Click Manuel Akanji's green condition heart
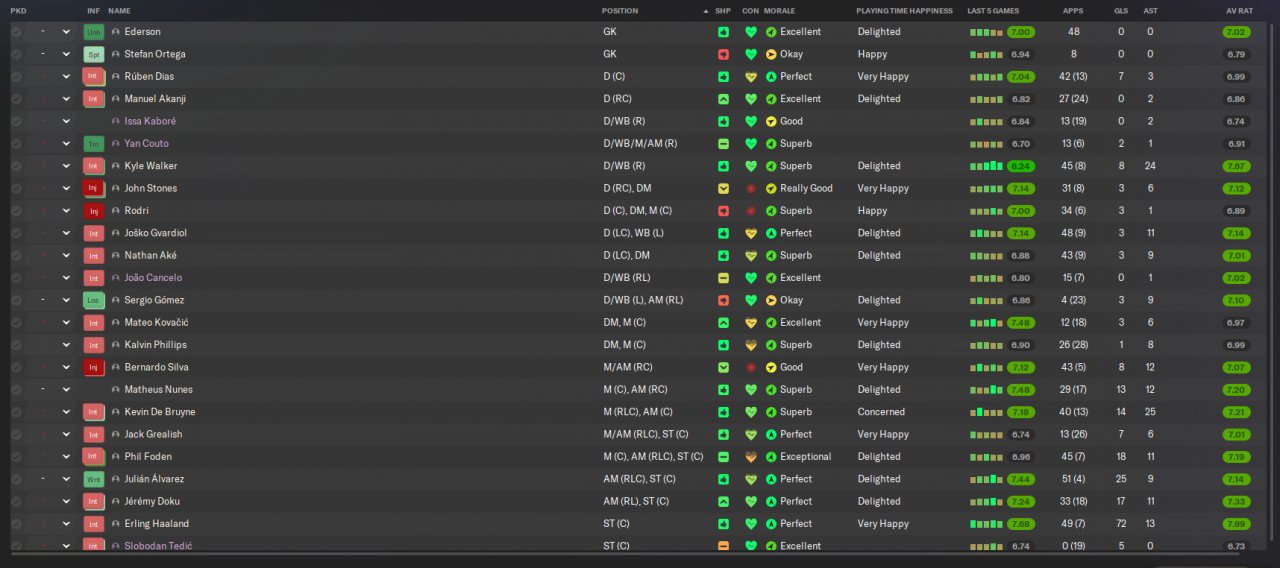This screenshot has width=1280, height=568. (751, 99)
